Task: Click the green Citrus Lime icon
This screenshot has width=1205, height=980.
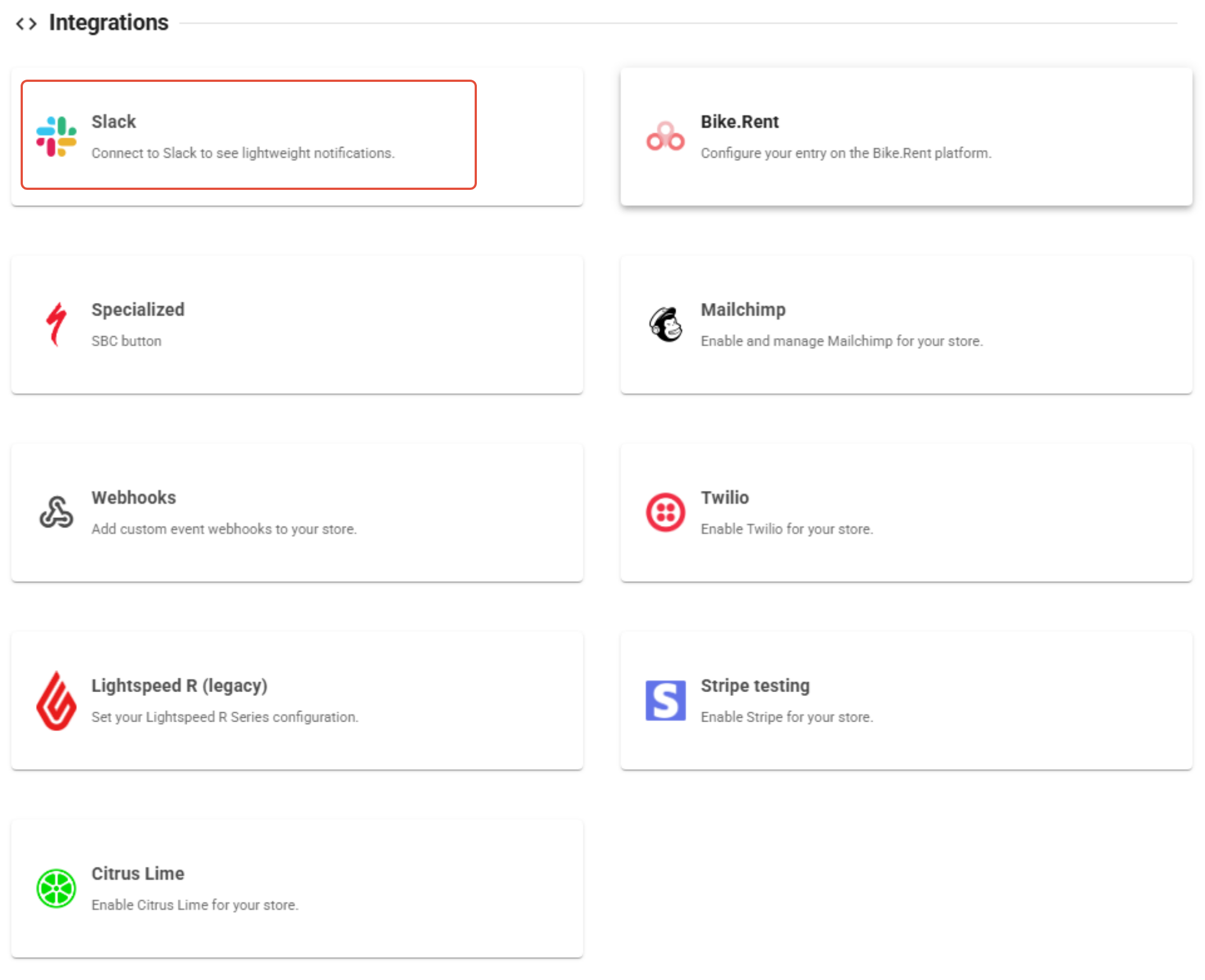Action: click(56, 889)
